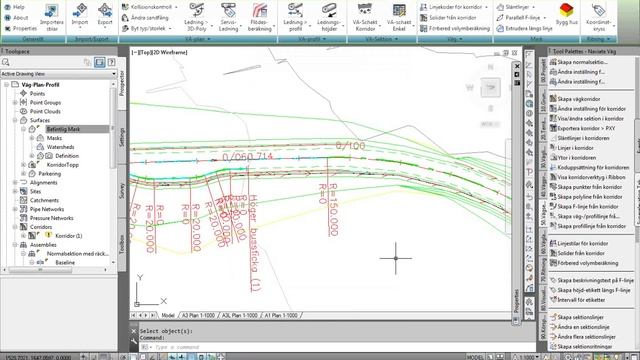640x360 pixels.
Task: Toggle the Toolspace panel display button
Action: [x=100, y=62]
